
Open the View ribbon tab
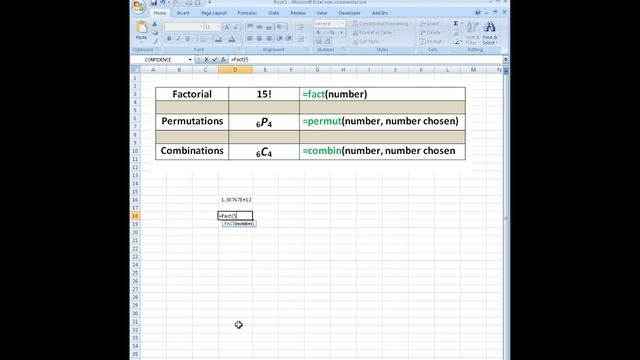pos(322,13)
